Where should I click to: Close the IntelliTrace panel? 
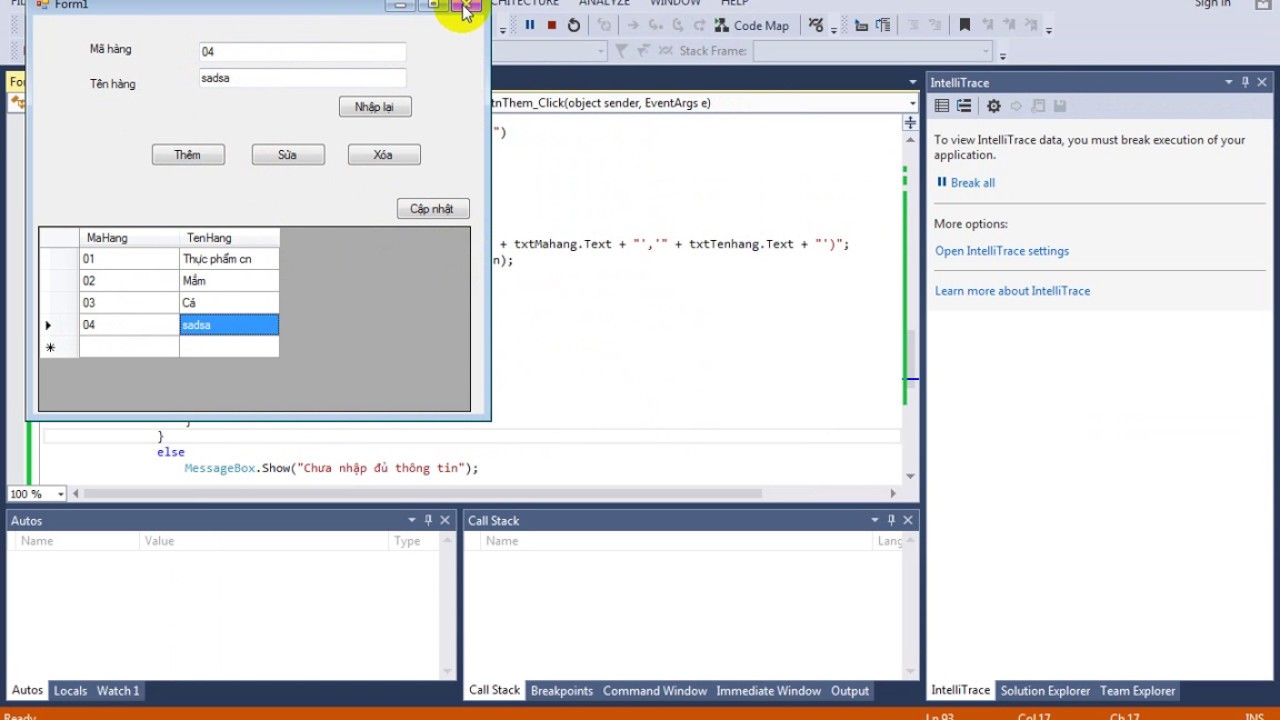click(1262, 82)
